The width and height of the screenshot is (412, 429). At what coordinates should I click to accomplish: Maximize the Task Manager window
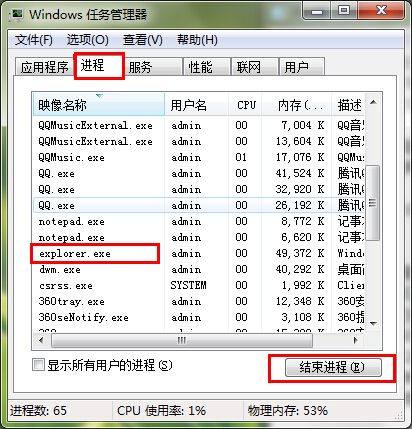pos(344,11)
